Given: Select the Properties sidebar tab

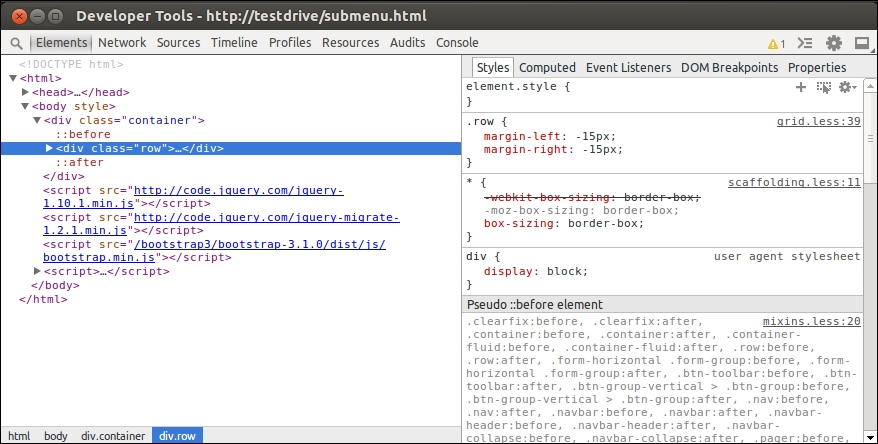Looking at the screenshot, I should point(817,68).
